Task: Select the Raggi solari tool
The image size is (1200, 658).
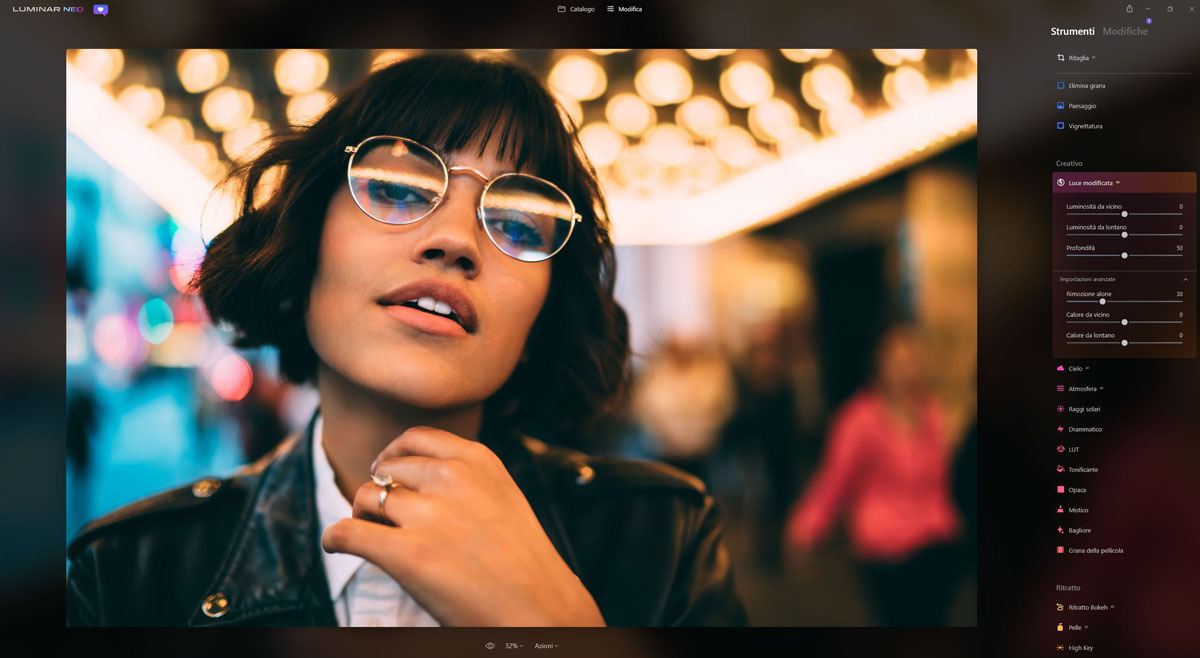Action: (1084, 409)
